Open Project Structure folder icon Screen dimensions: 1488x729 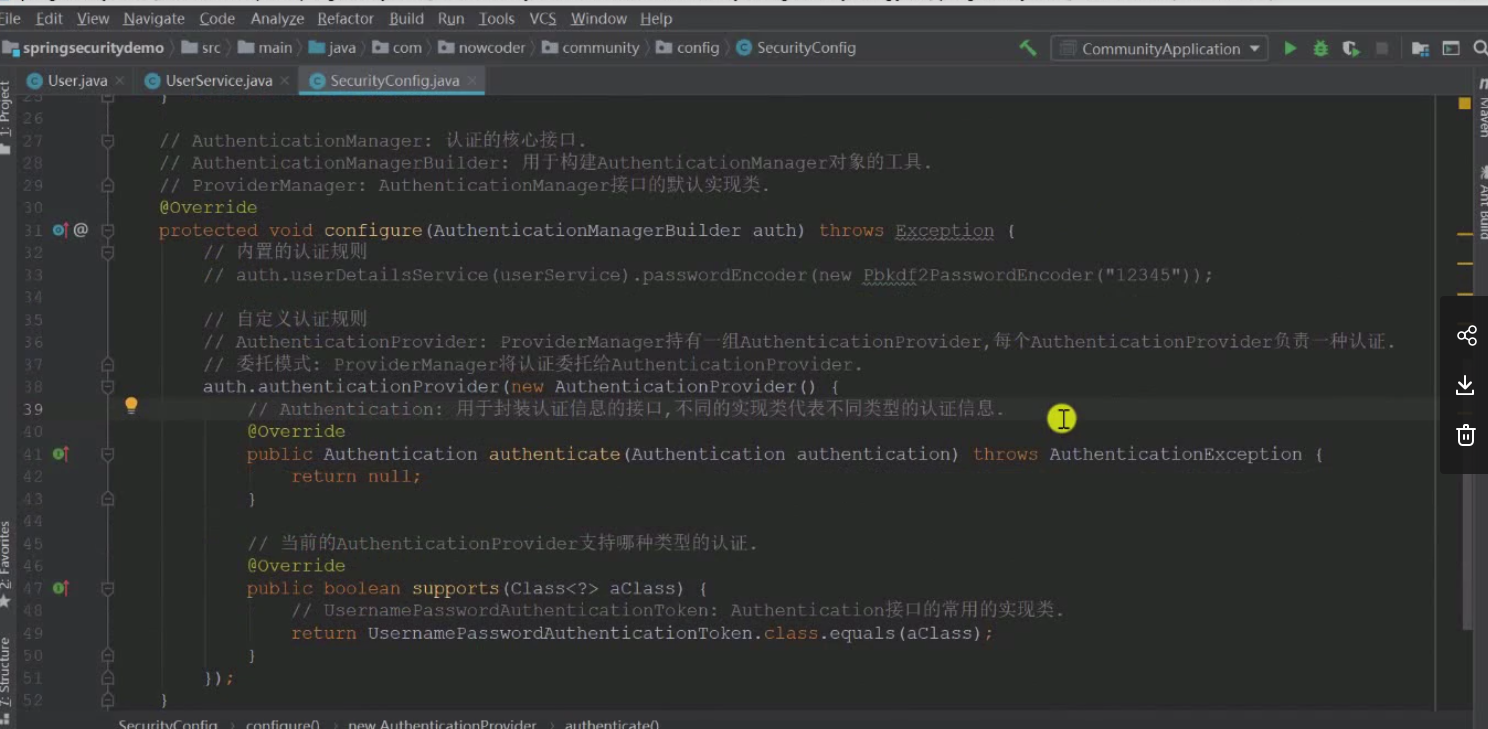pos(1420,48)
